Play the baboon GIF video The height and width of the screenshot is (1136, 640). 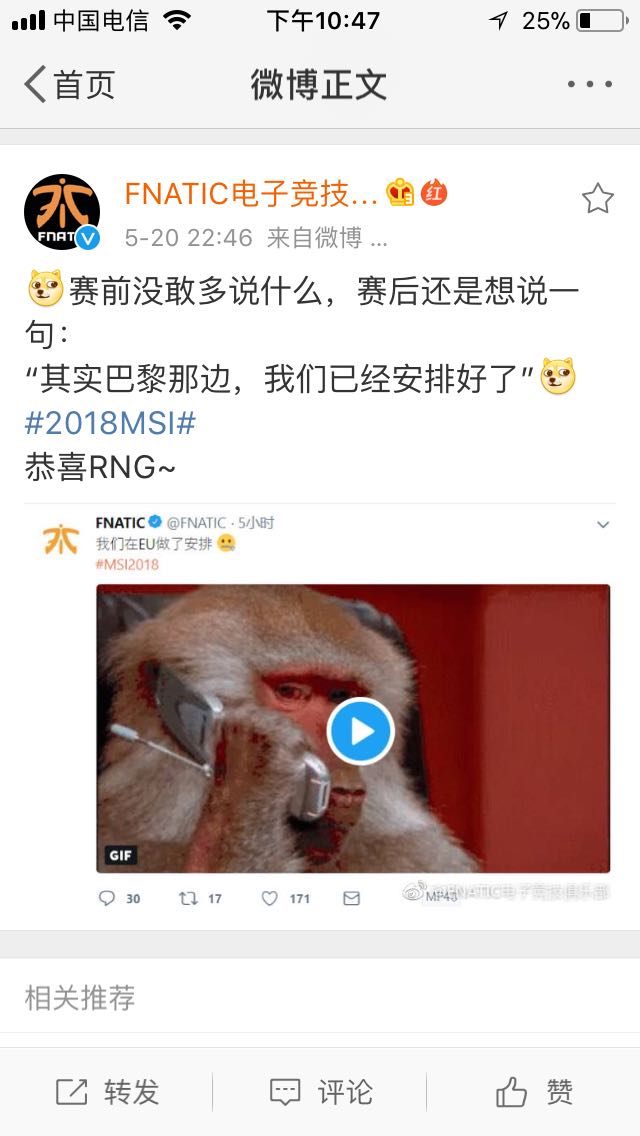pos(360,731)
